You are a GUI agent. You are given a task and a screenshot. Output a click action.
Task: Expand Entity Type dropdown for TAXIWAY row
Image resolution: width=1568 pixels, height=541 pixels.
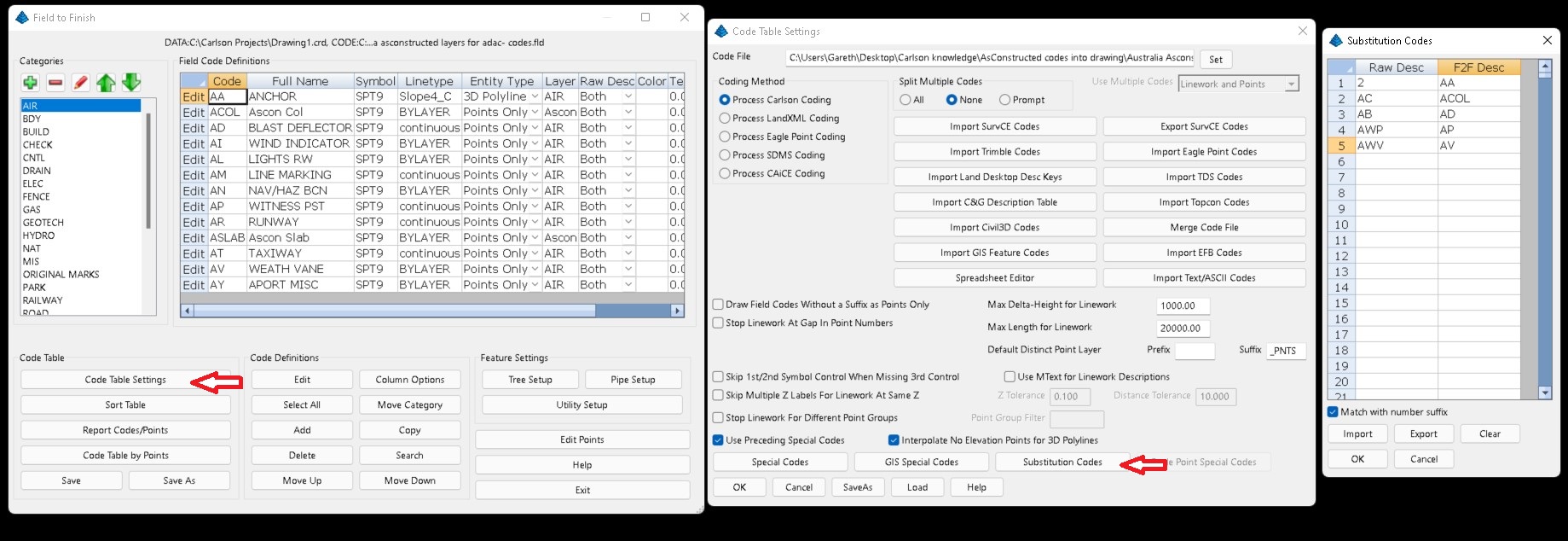click(535, 253)
